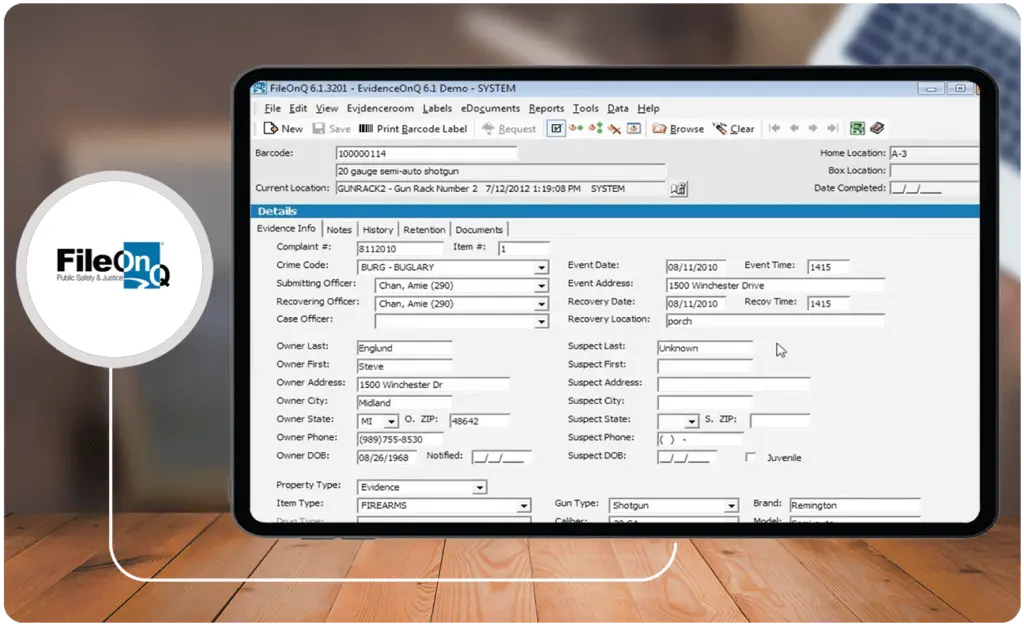Open the View menu

pyautogui.click(x=327, y=108)
